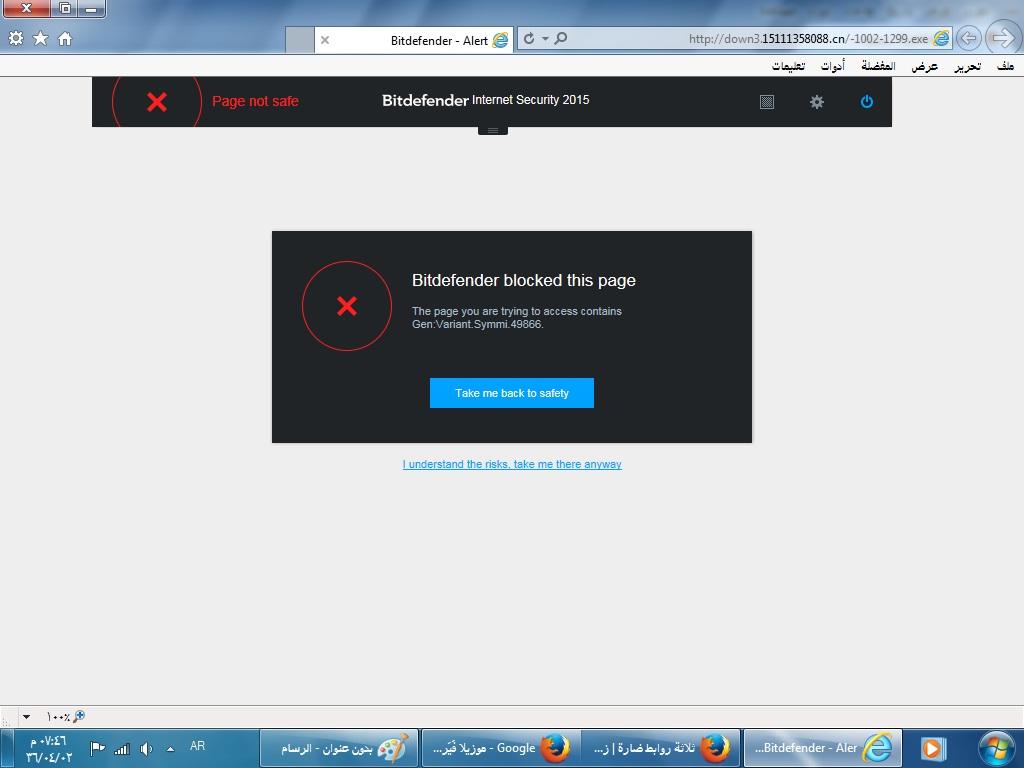Open a new blank tab
This screenshot has height=768, width=1024.
click(300, 40)
